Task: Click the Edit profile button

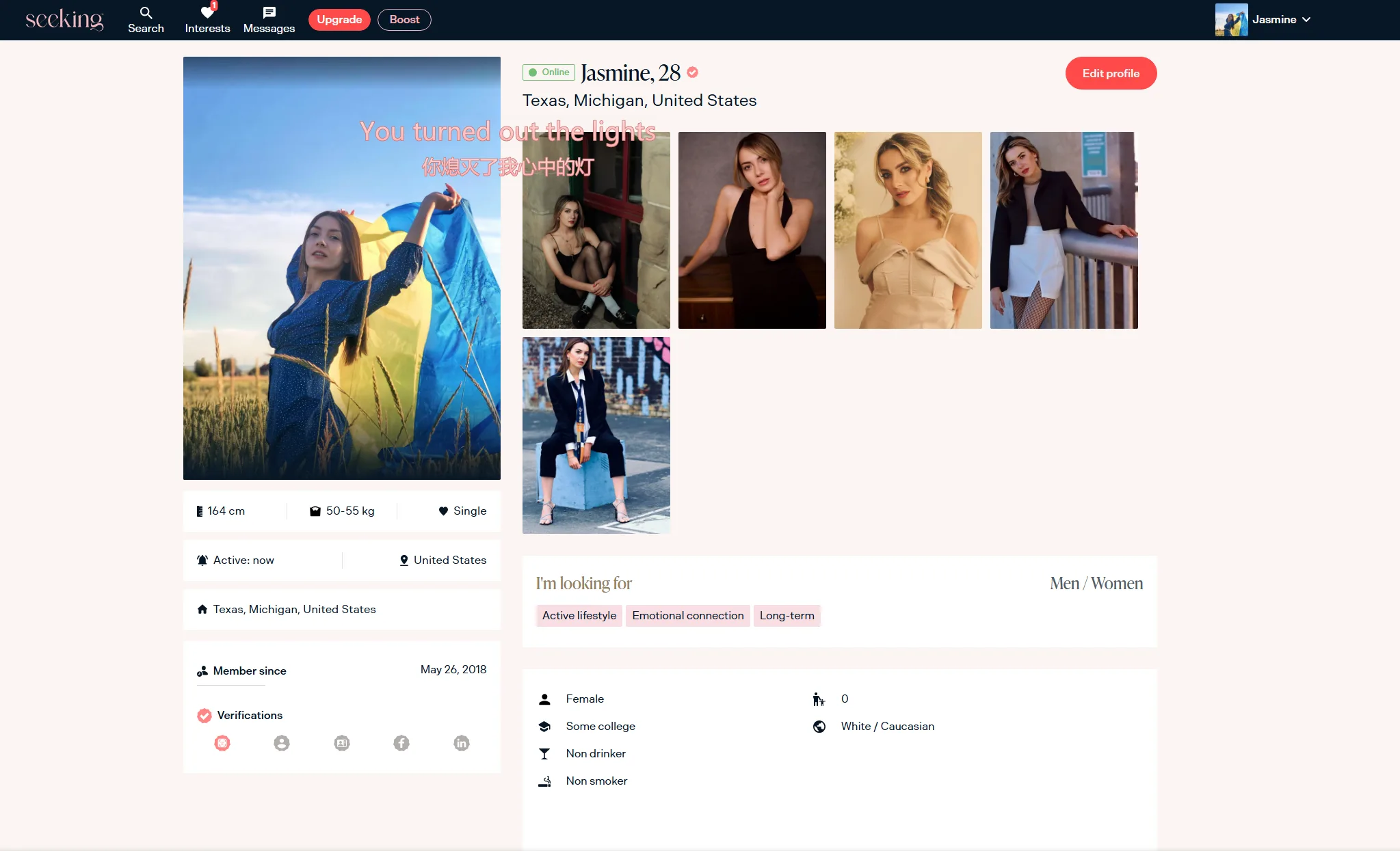Action: (x=1111, y=73)
